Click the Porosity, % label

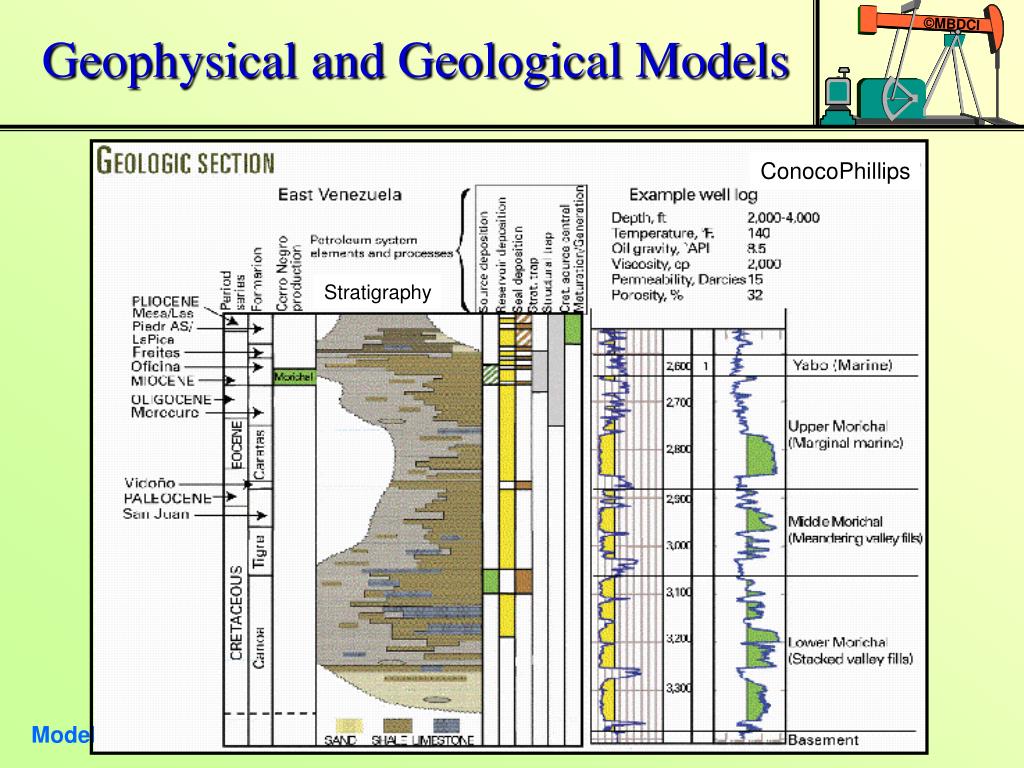pos(647,295)
